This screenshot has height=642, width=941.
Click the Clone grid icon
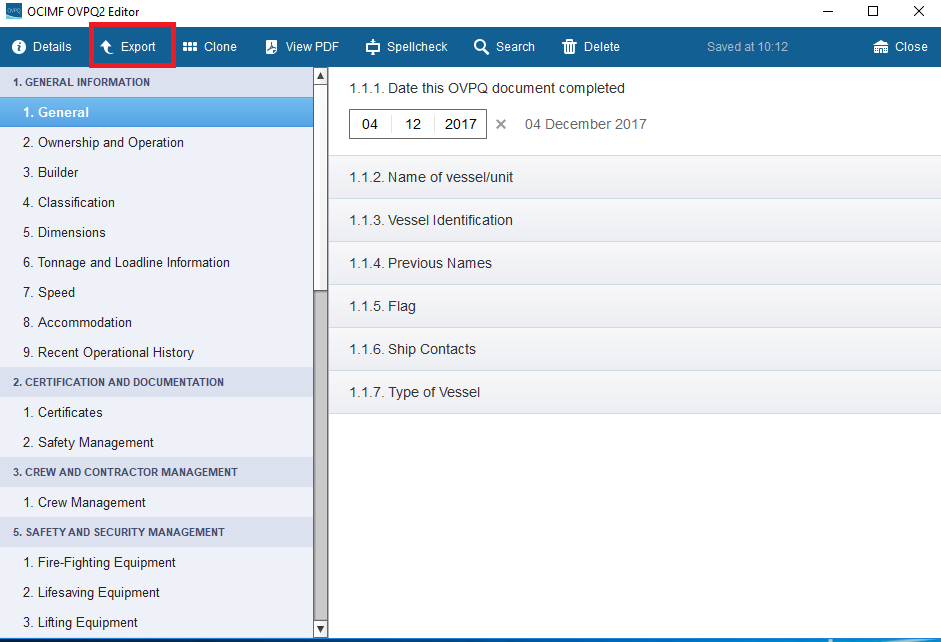point(190,47)
